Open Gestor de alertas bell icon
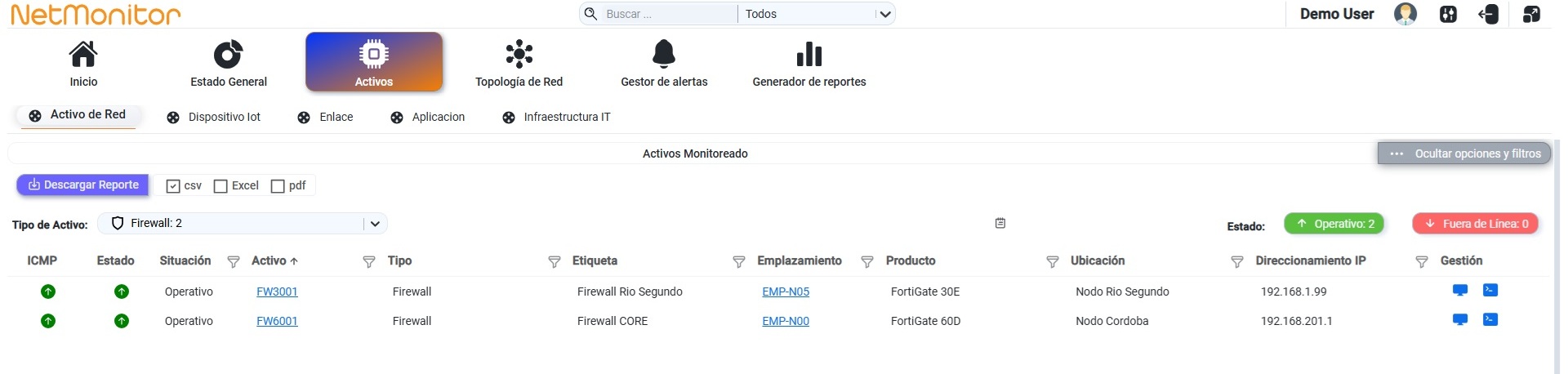 tap(664, 54)
